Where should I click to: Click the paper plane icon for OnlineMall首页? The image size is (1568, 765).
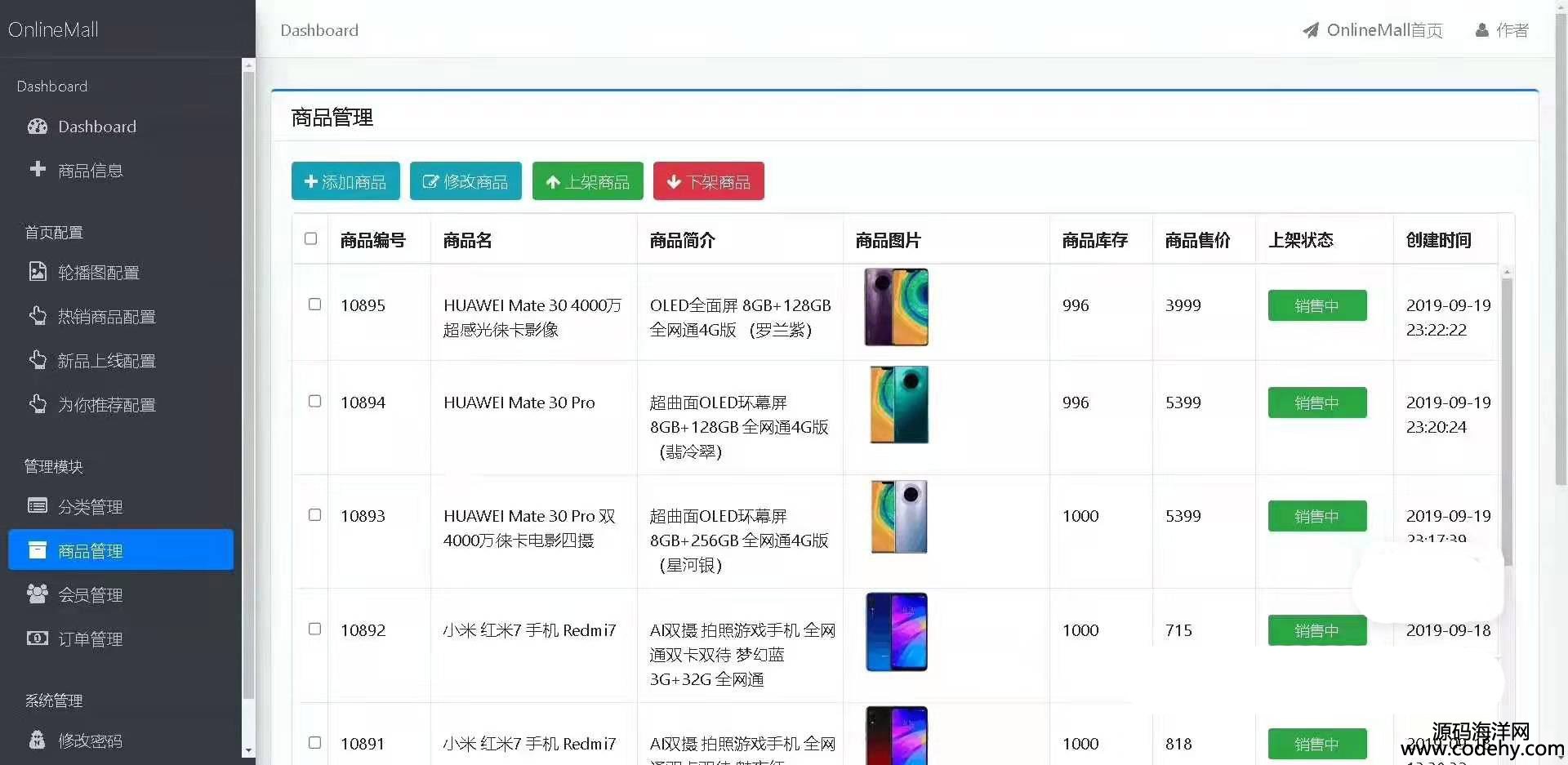point(1311,30)
